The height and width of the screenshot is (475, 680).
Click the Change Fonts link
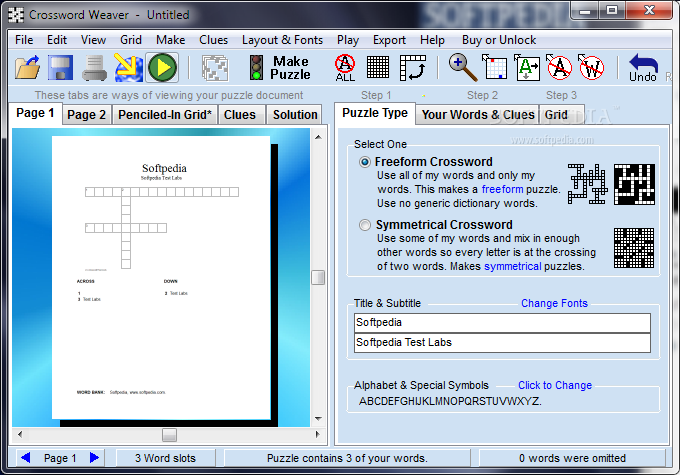(554, 303)
